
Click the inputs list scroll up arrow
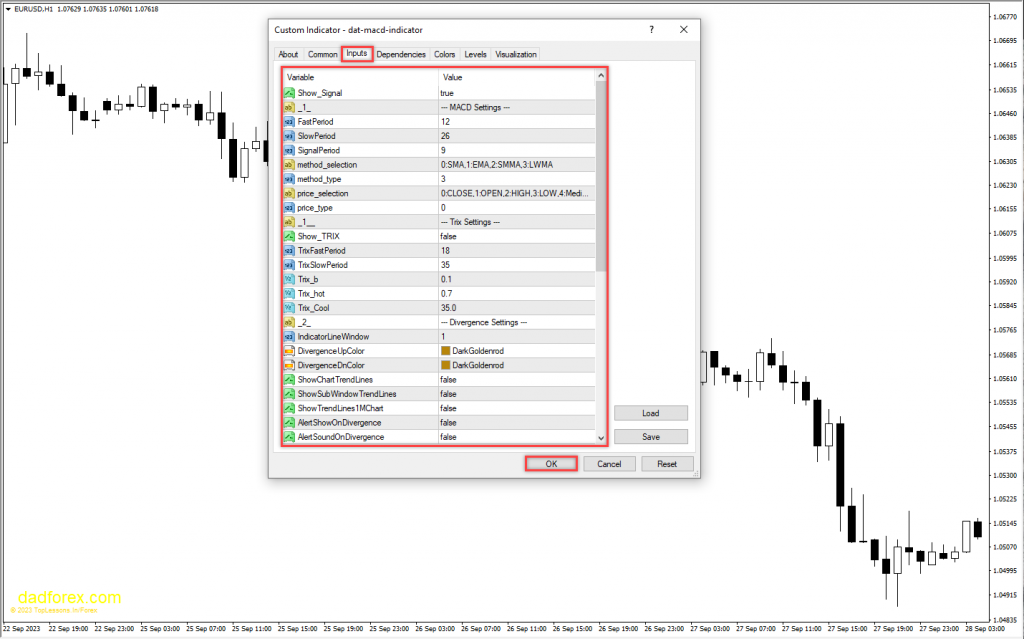point(601,76)
